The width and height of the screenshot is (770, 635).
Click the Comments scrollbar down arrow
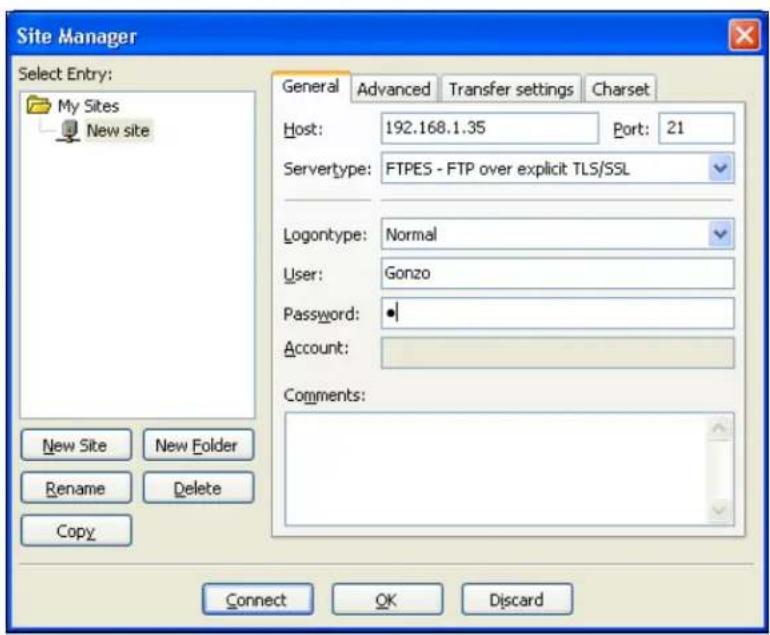pos(719,510)
